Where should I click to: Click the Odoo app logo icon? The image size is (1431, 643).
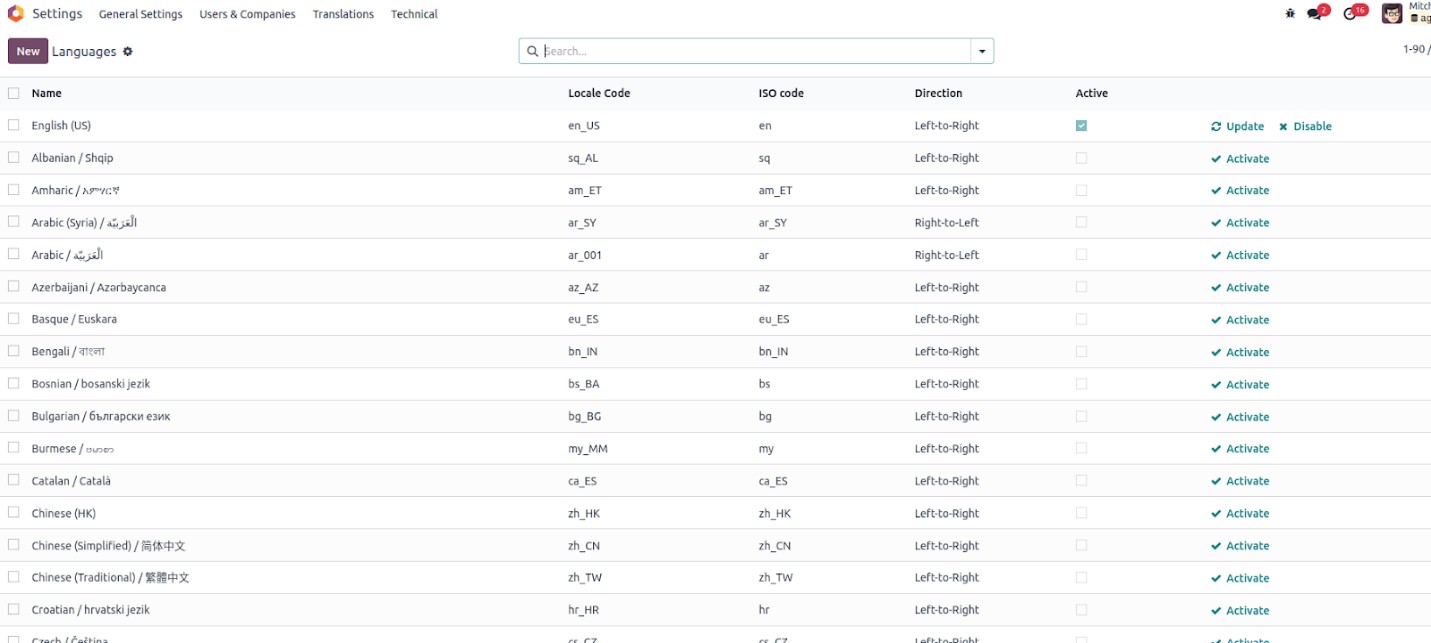pyautogui.click(x=15, y=14)
